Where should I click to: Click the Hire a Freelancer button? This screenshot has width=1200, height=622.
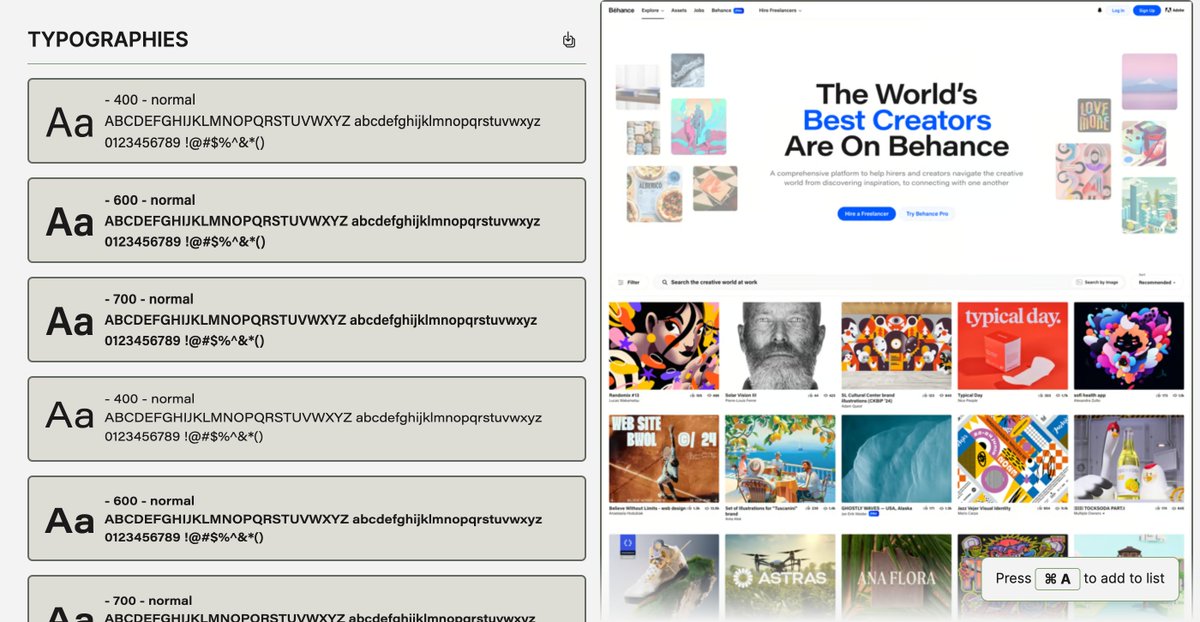coord(866,214)
